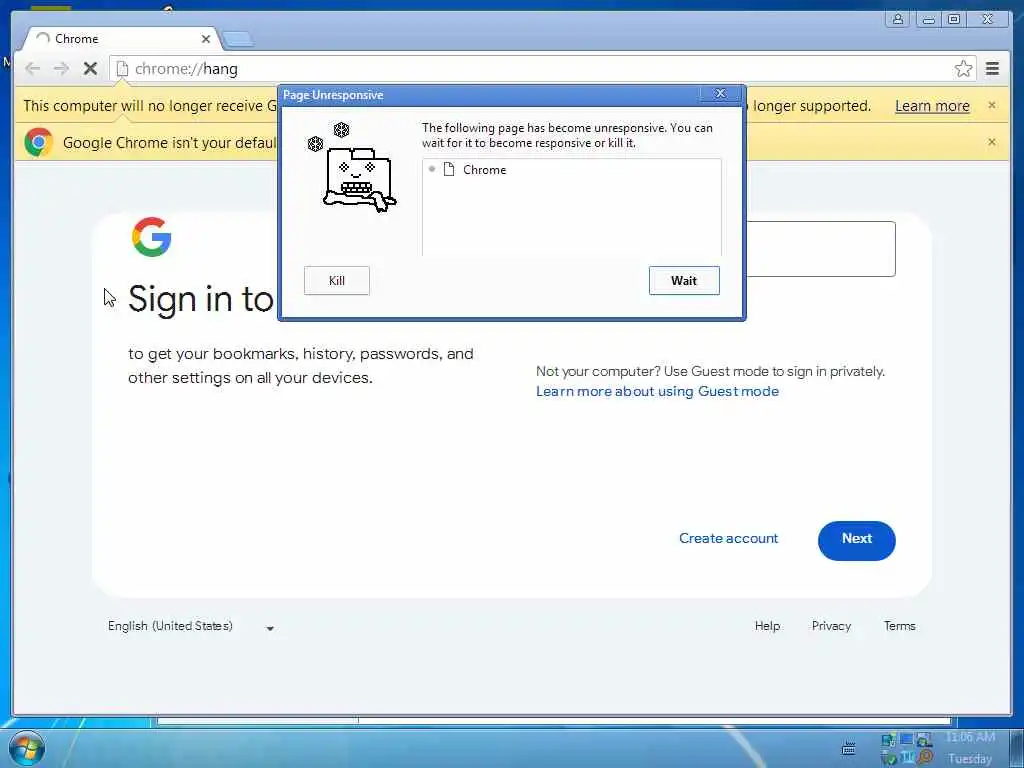The height and width of the screenshot is (768, 1024).
Task: Click the taskbar clock
Action: pyautogui.click(x=970, y=748)
